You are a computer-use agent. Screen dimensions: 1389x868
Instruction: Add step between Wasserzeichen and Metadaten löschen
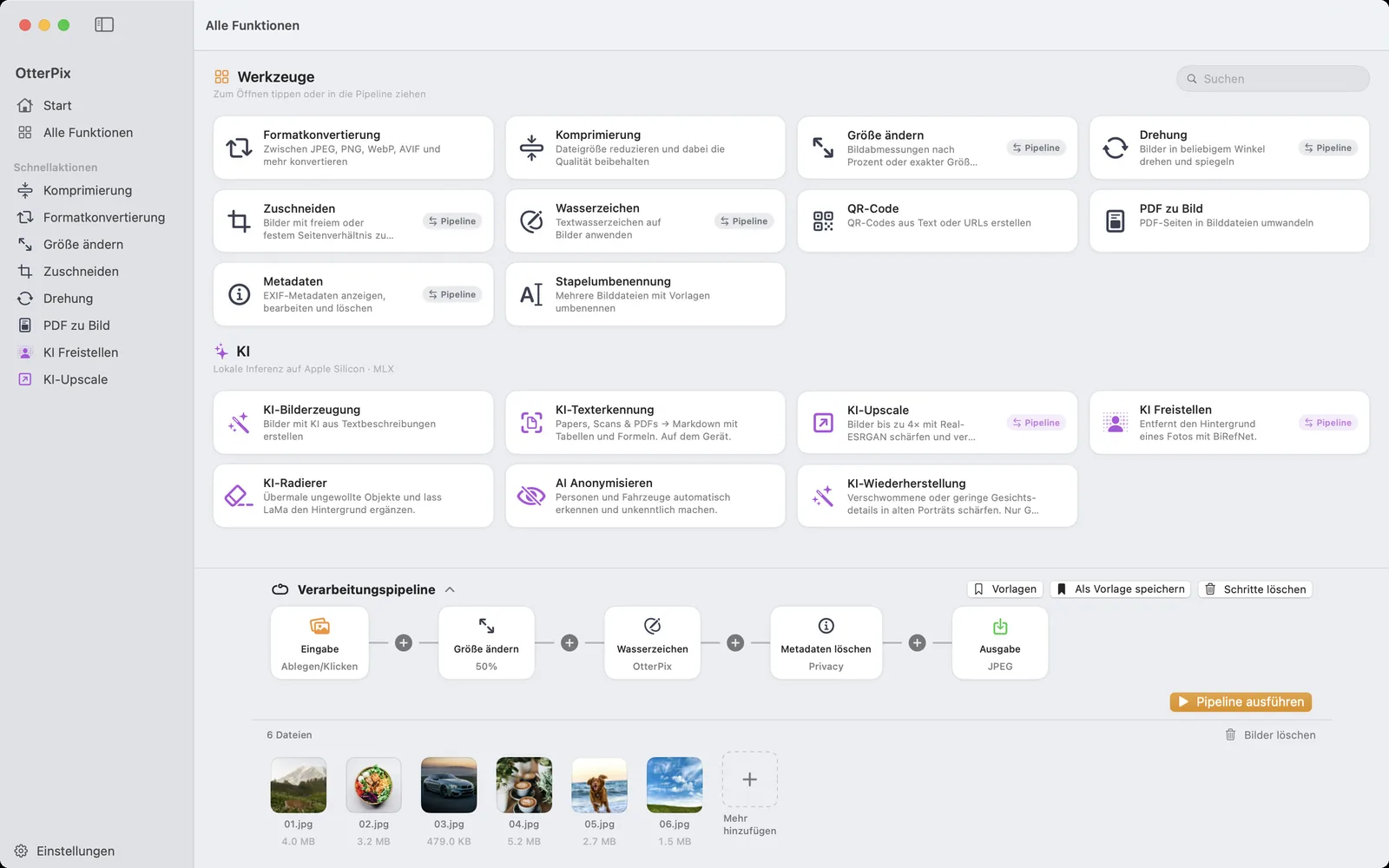point(735,643)
